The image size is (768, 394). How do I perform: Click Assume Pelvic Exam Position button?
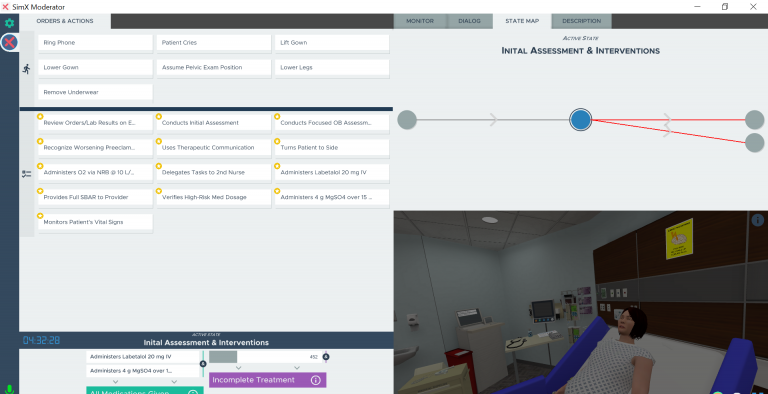coord(214,68)
